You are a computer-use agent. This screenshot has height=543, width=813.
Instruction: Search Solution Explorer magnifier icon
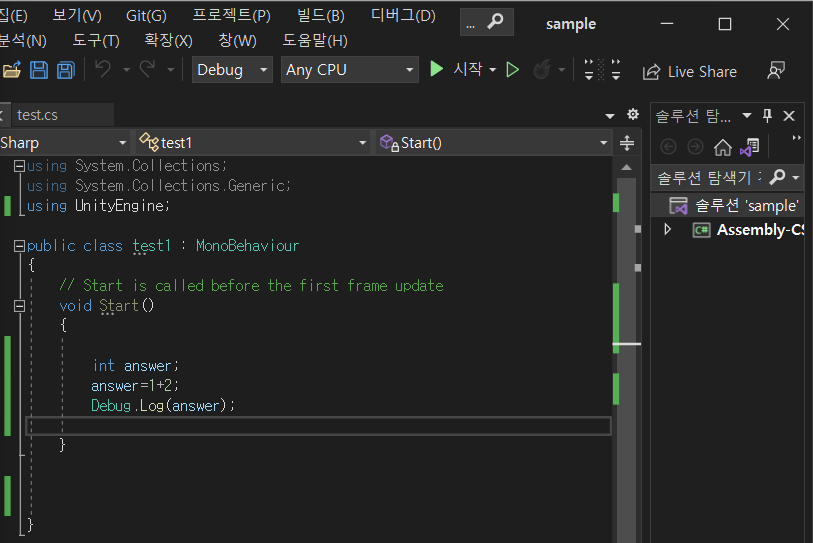coord(777,177)
